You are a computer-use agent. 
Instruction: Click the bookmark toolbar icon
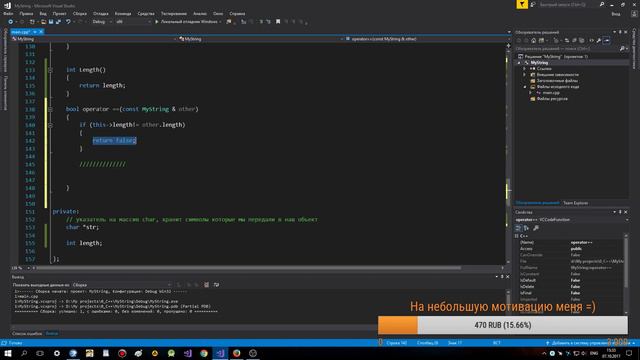(x=278, y=22)
